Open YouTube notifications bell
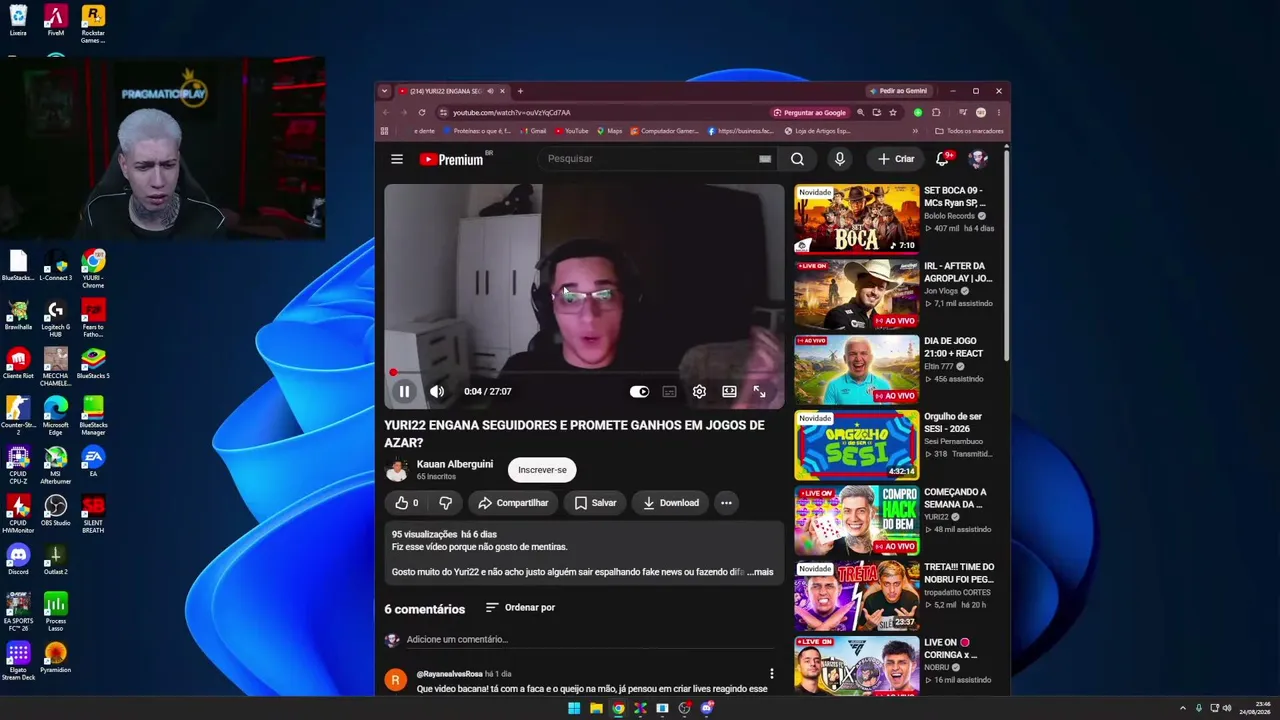 942,159
